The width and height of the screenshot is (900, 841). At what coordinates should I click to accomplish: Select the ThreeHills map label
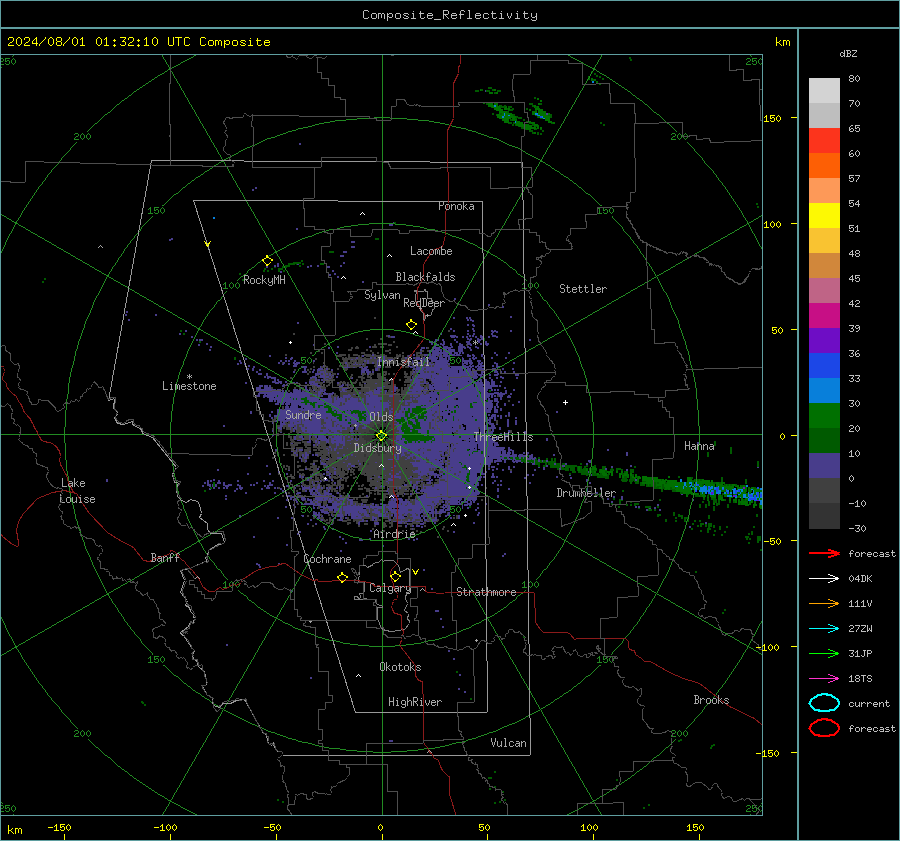(503, 437)
